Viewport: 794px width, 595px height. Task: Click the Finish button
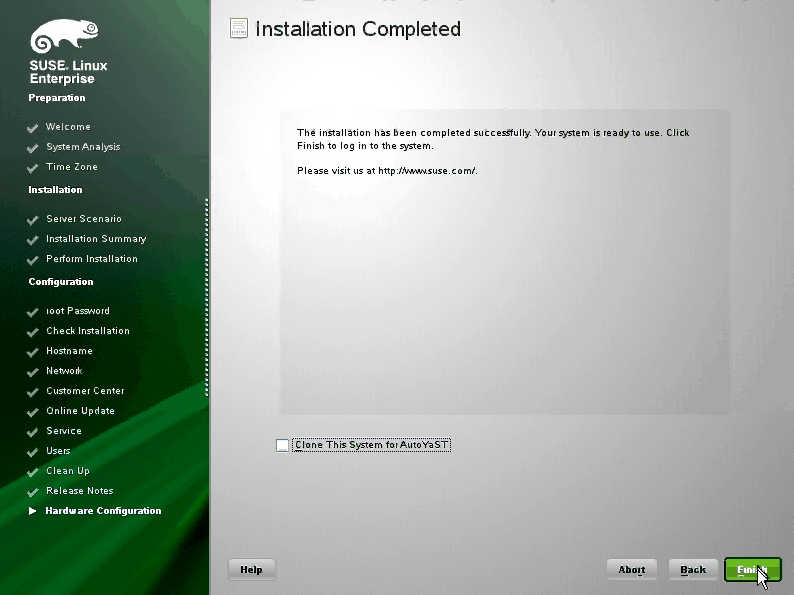coord(752,570)
